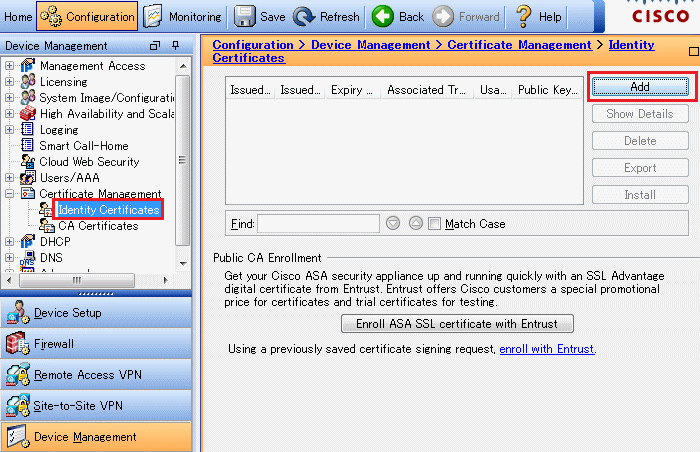Click the System Image/Configuration tree icon
700x452 pixels.
click(x=28, y=97)
